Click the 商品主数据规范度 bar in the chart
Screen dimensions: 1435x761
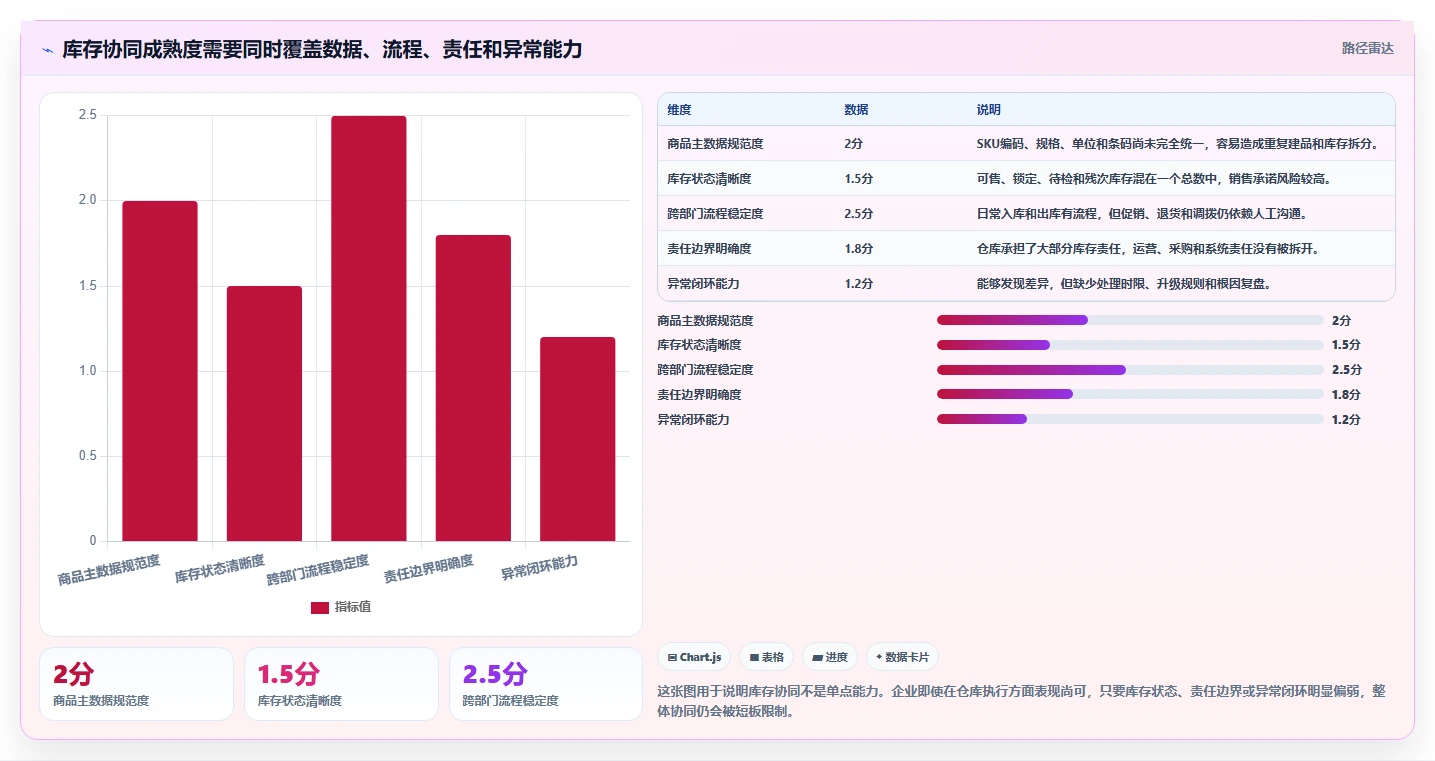pos(160,371)
